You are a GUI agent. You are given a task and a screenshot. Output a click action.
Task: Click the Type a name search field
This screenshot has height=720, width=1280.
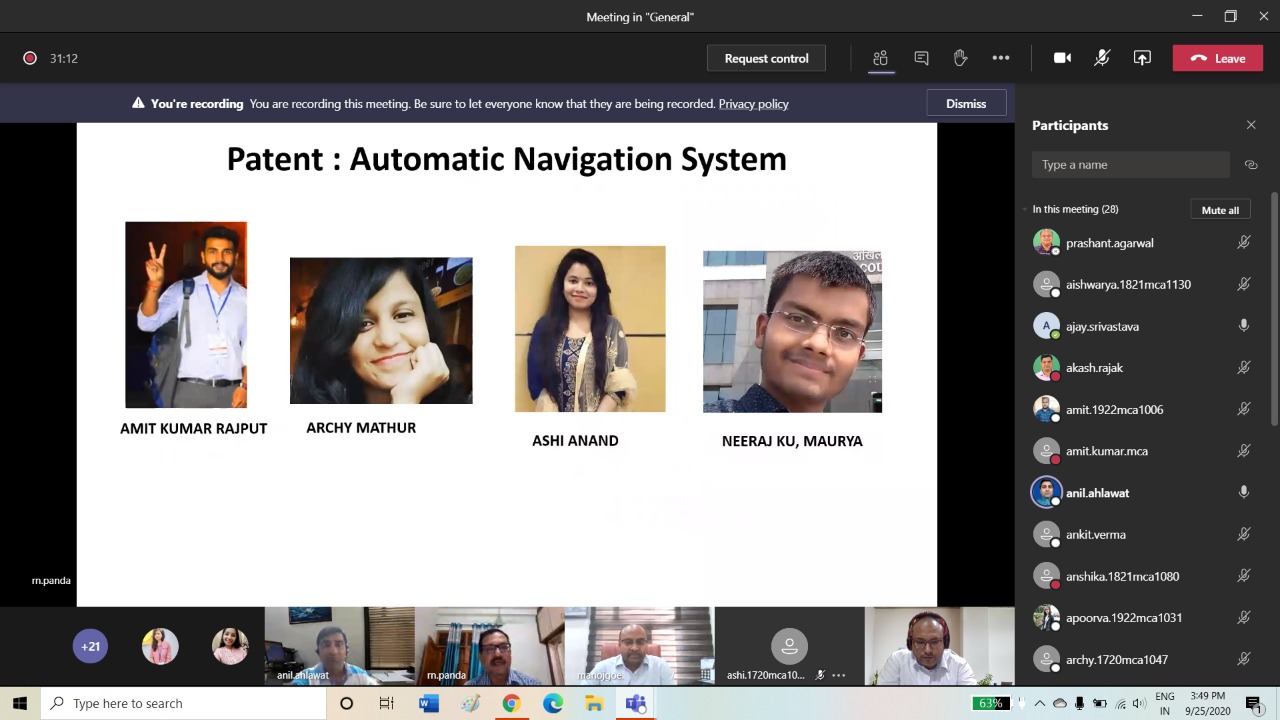pyautogui.click(x=1130, y=165)
